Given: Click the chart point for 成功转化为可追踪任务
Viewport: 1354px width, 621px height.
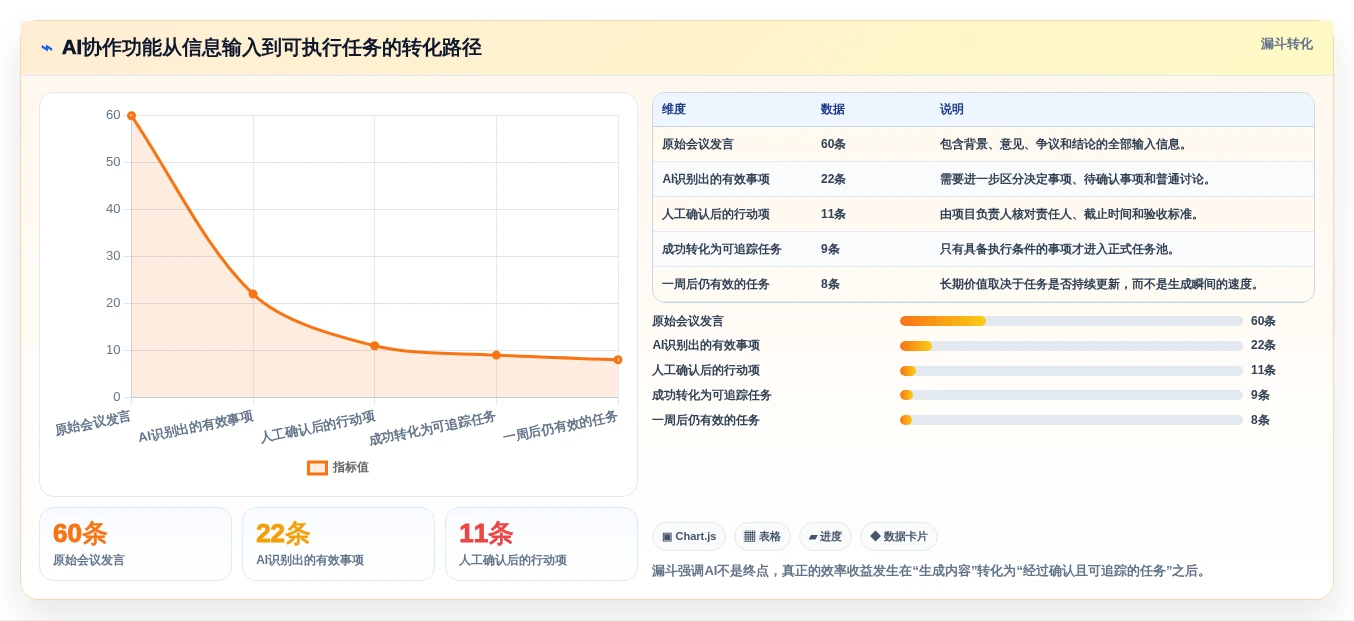Looking at the screenshot, I should (x=496, y=355).
